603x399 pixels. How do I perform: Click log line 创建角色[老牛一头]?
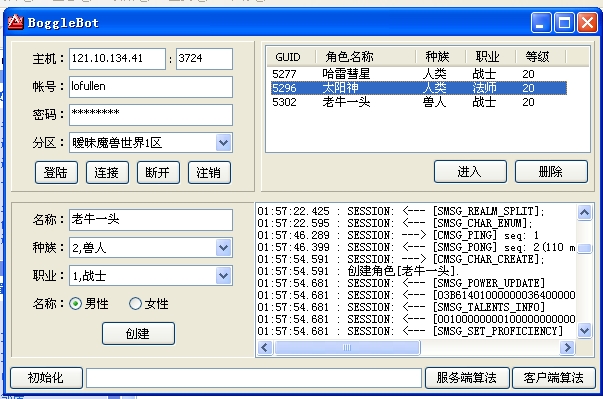click(x=358, y=271)
